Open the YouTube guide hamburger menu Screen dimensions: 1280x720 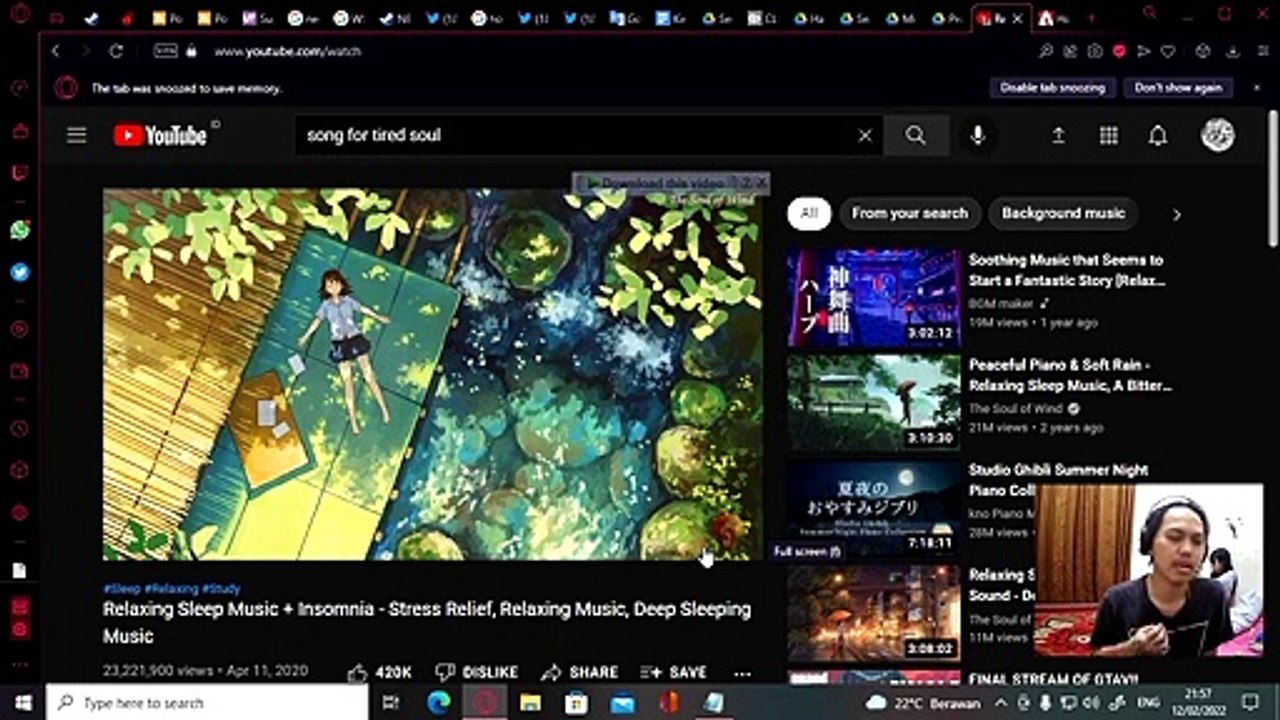[x=77, y=135]
